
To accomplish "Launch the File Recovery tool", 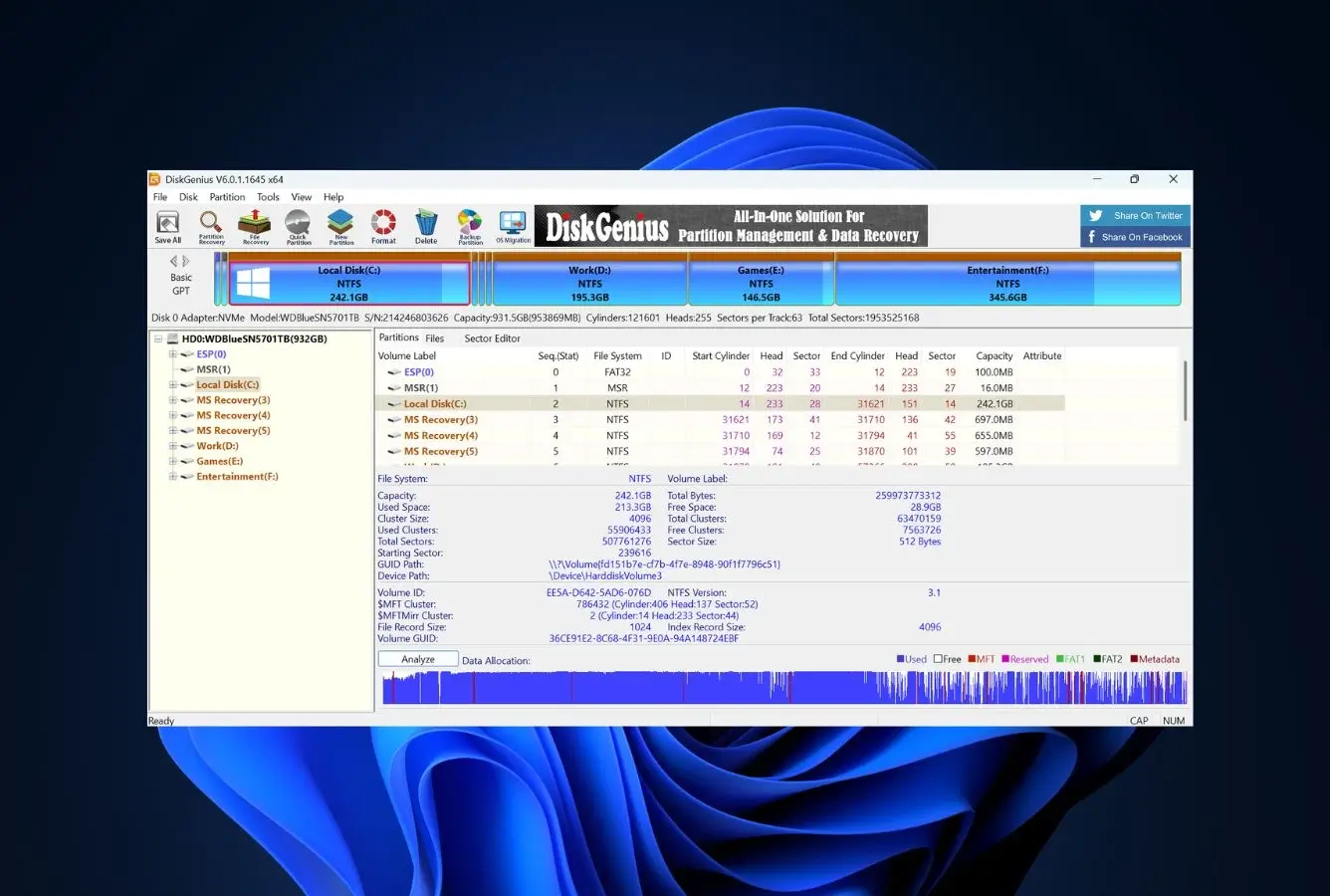I will click(x=255, y=227).
